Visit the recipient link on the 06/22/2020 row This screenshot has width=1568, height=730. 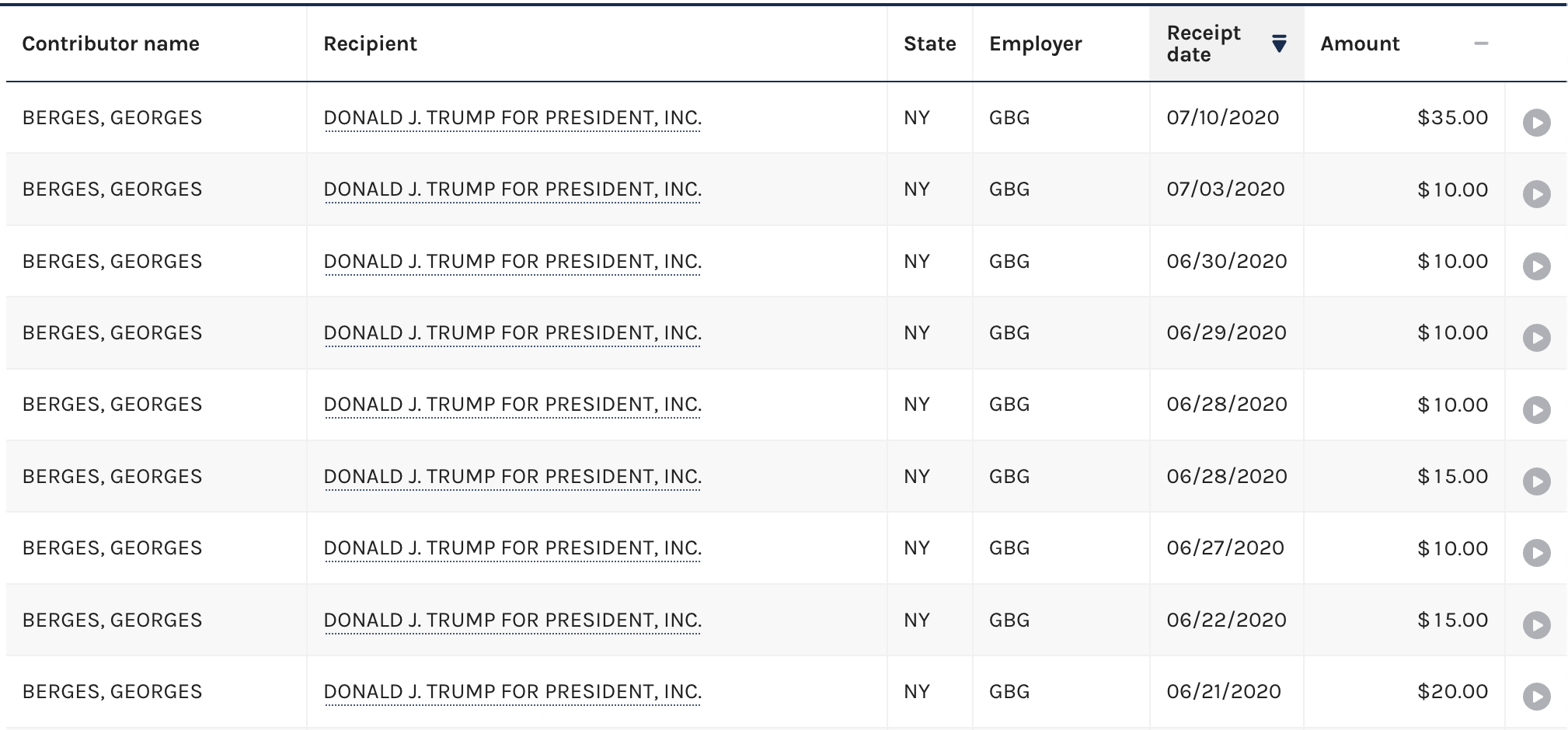(512, 620)
